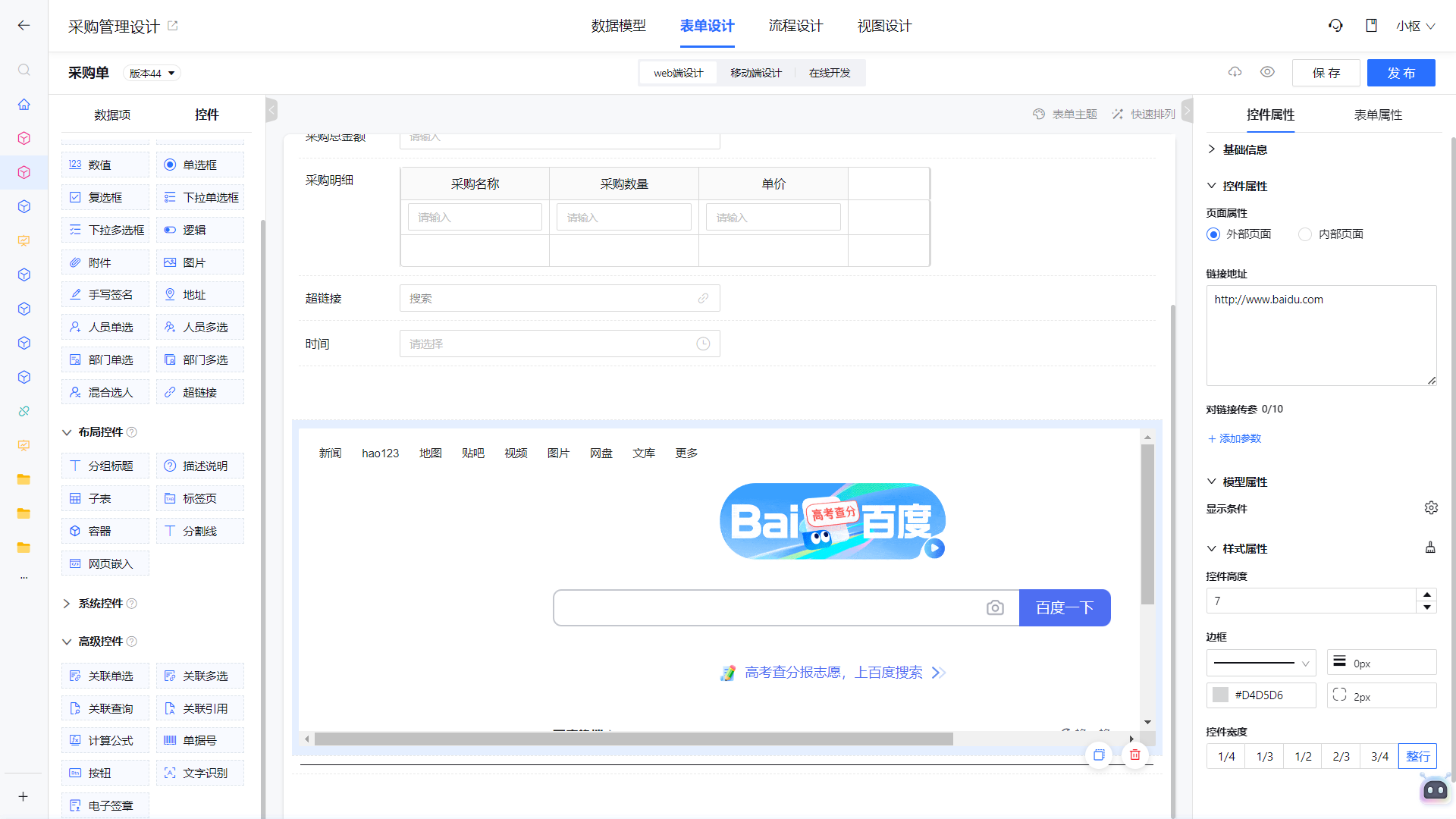The width and height of the screenshot is (1456, 819).
Task: Add the 附件 attachment control
Action: (105, 262)
